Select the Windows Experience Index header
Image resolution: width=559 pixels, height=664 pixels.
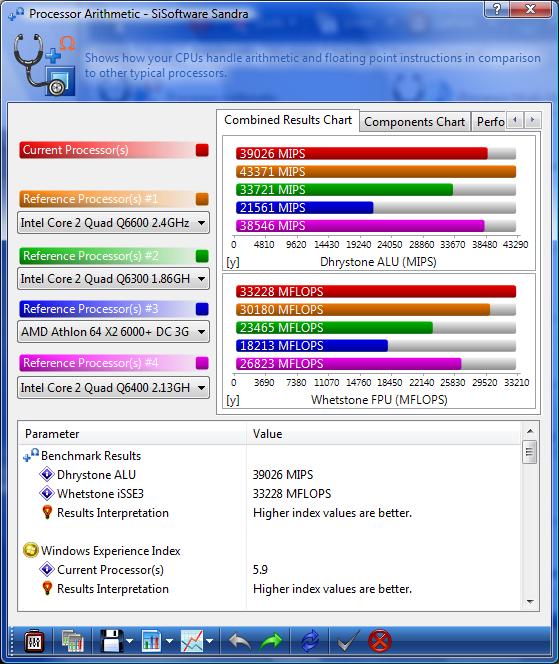[111, 551]
